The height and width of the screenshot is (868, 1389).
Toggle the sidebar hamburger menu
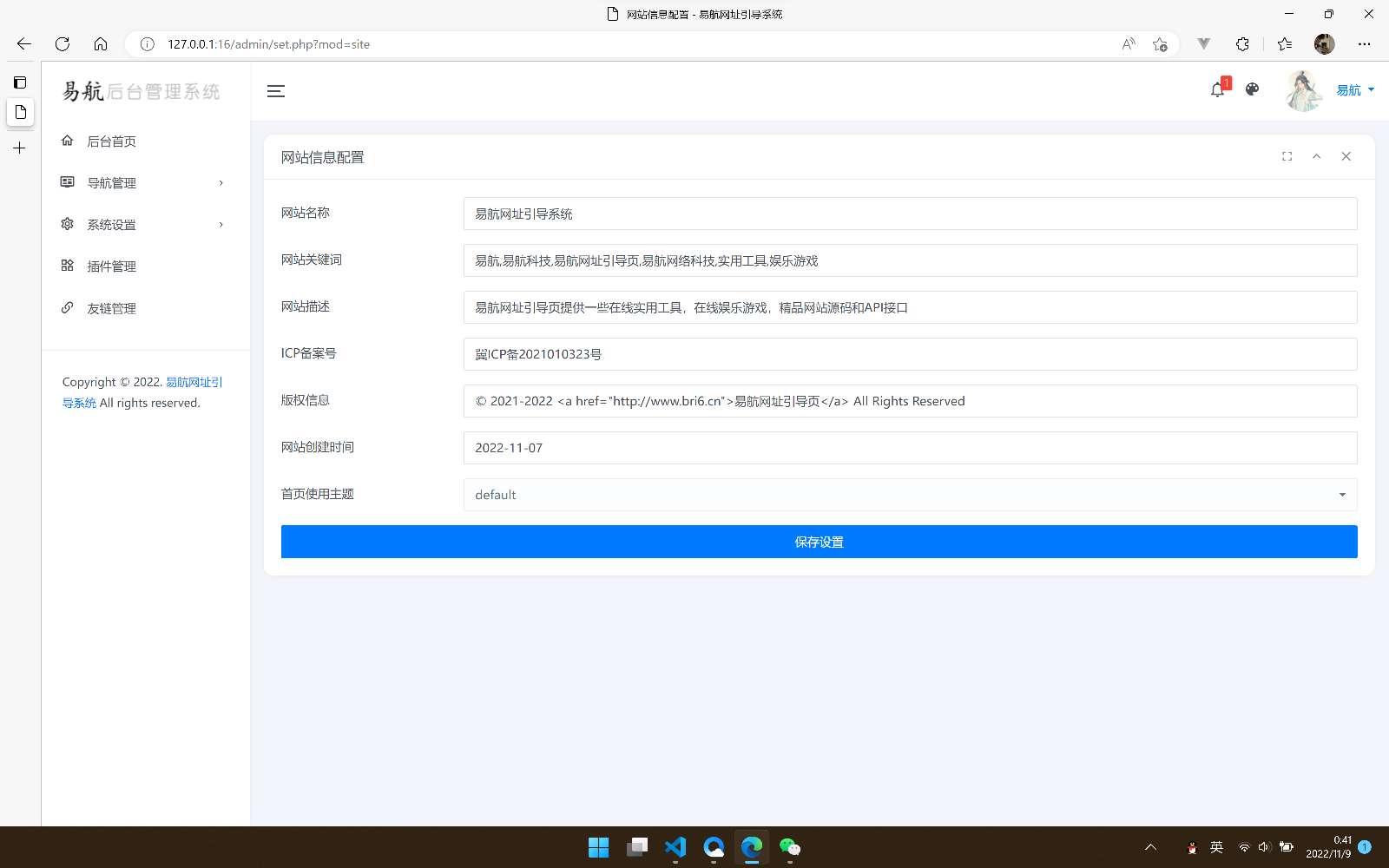tap(276, 91)
